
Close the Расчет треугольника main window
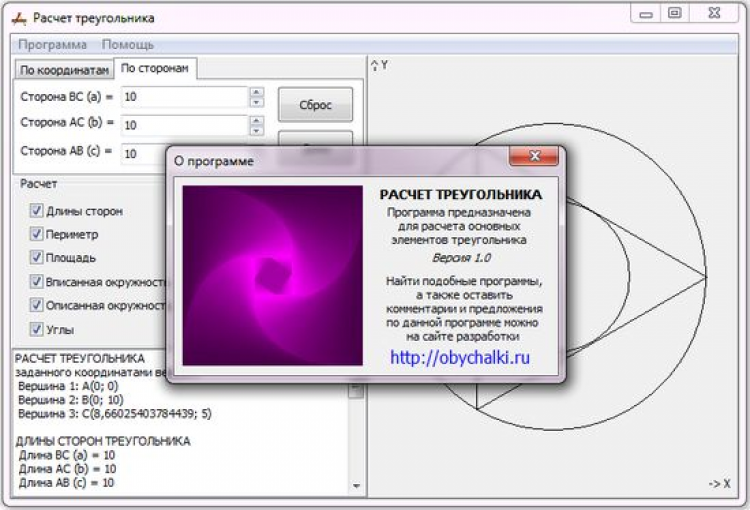pyautogui.click(x=714, y=13)
